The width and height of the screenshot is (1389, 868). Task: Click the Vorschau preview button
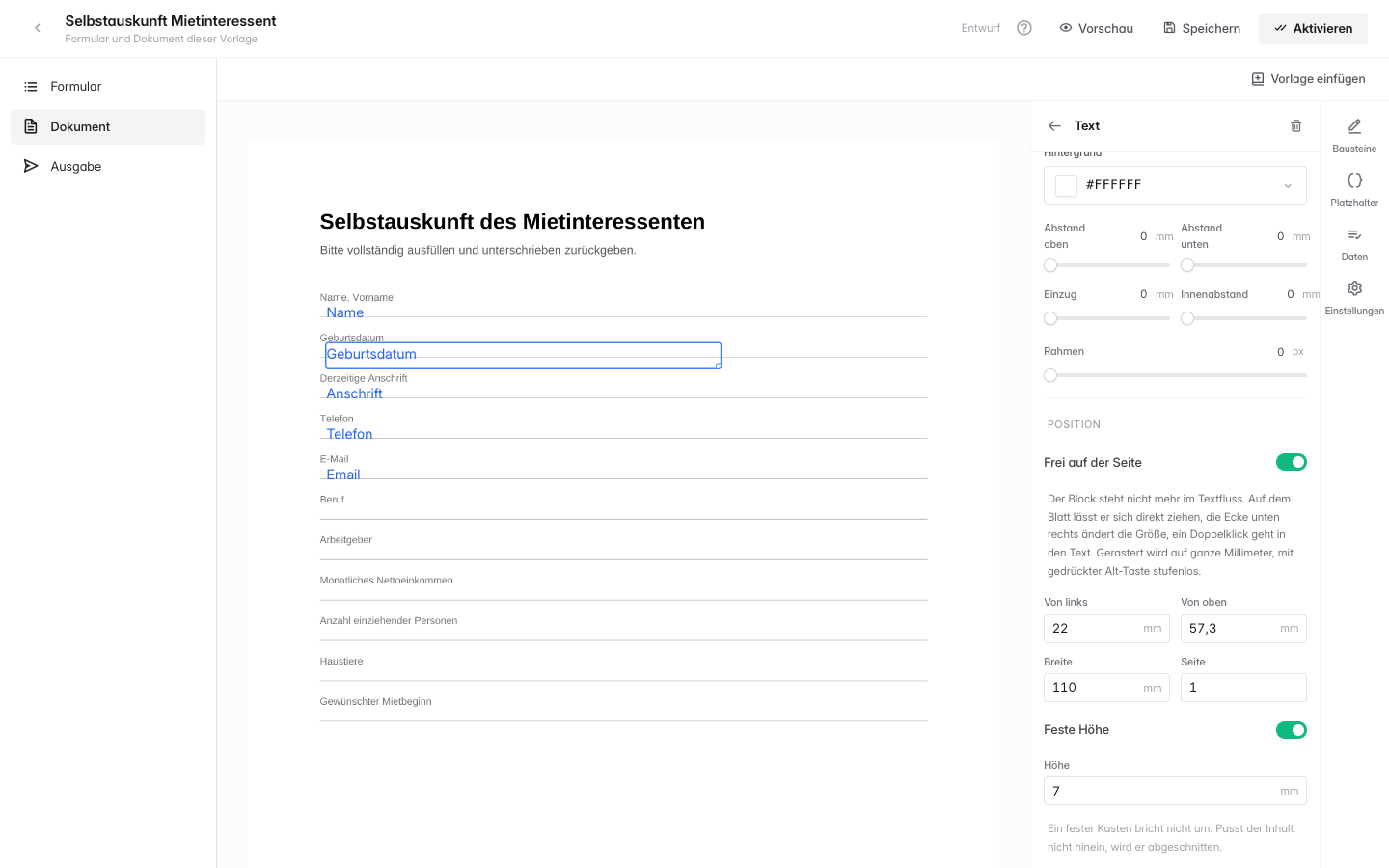click(x=1097, y=28)
